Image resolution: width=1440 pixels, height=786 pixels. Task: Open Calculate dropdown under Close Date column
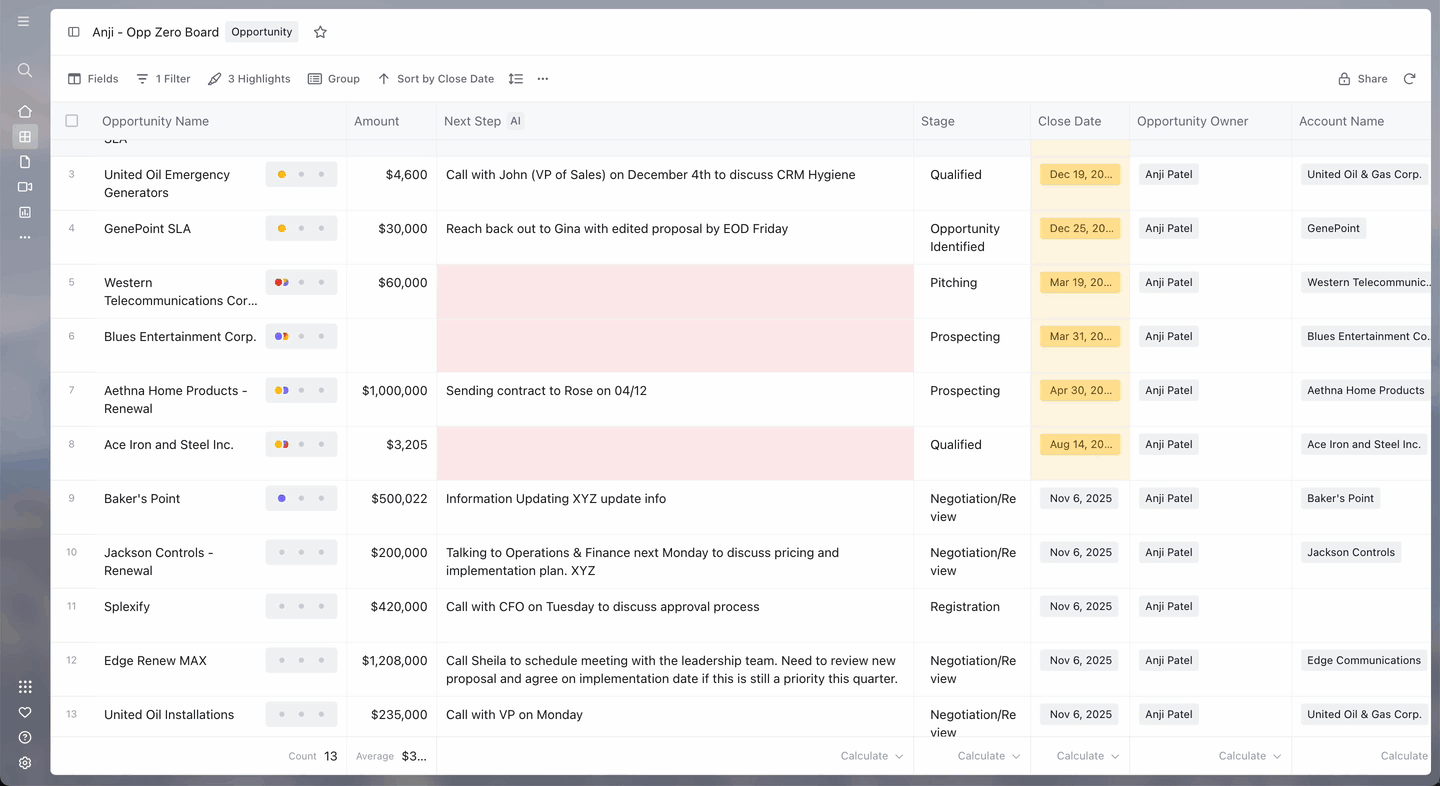click(1088, 756)
